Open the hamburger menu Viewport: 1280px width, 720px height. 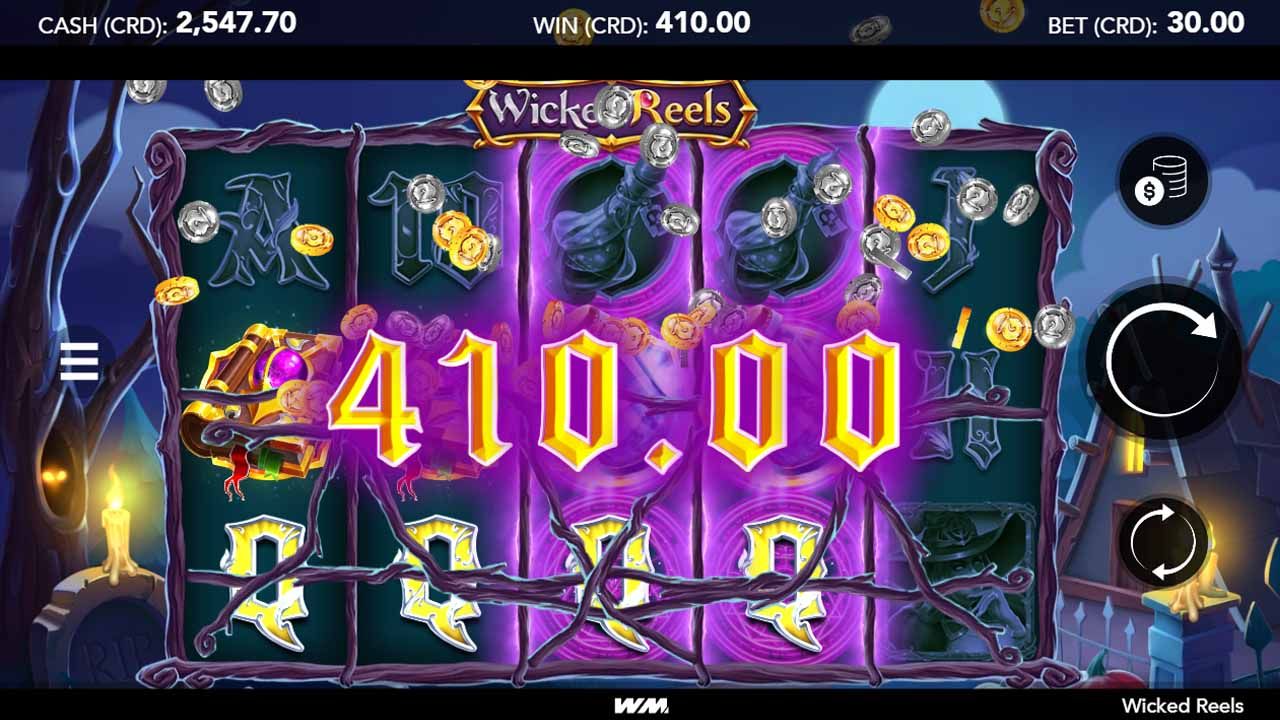coord(79,361)
